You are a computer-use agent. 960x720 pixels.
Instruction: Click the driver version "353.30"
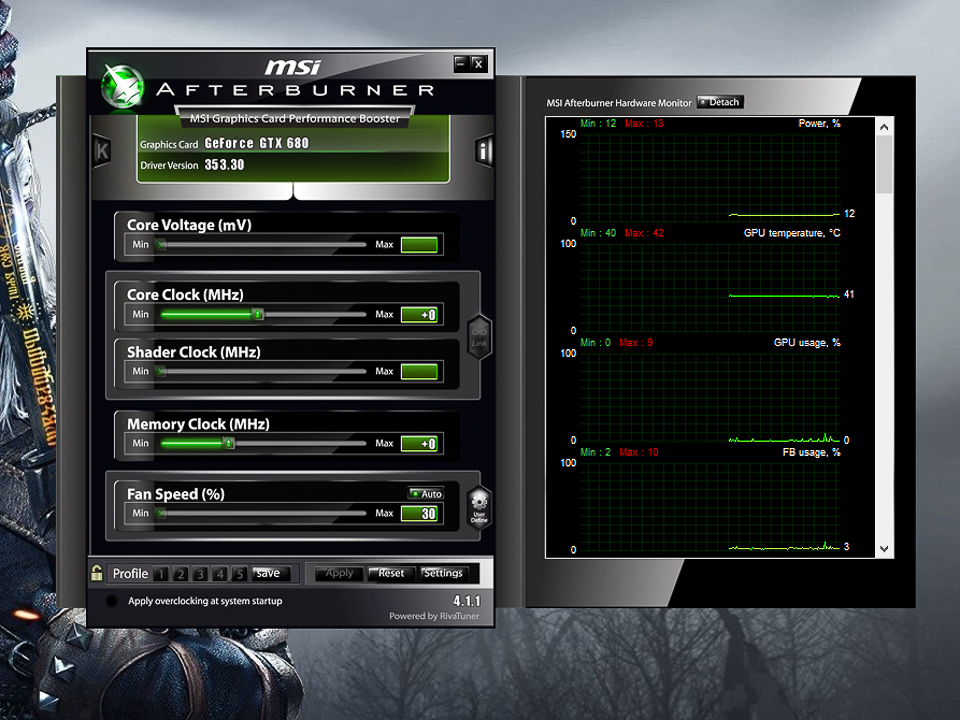(x=224, y=165)
